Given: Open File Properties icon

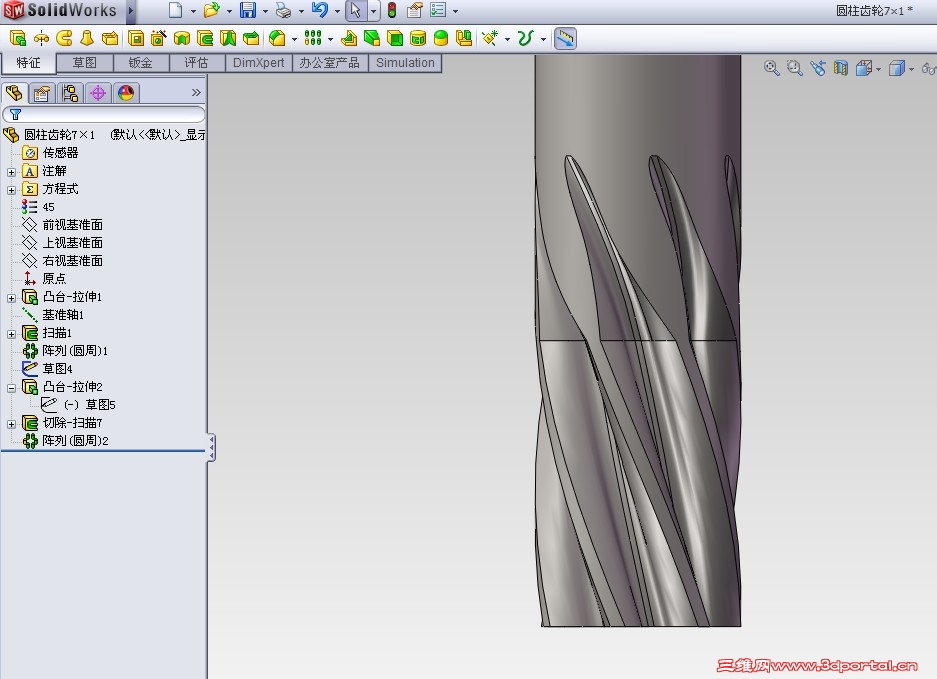Looking at the screenshot, I should tap(415, 10).
